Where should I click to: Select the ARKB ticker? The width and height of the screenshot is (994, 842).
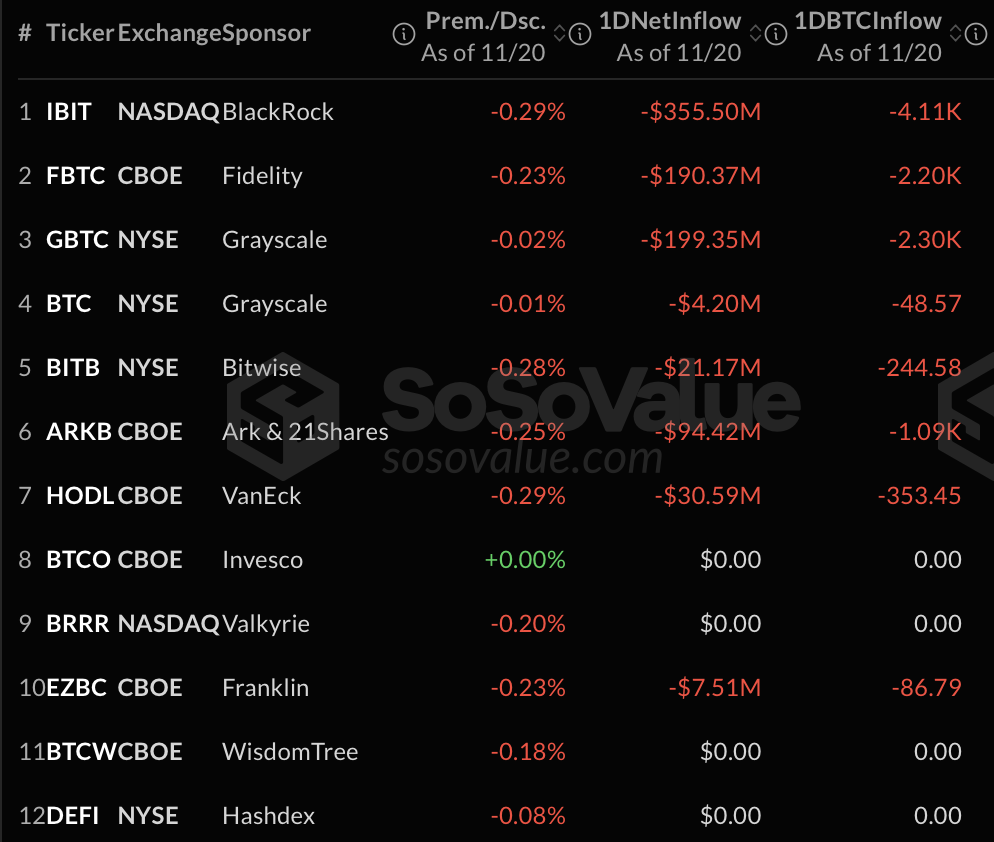79,432
